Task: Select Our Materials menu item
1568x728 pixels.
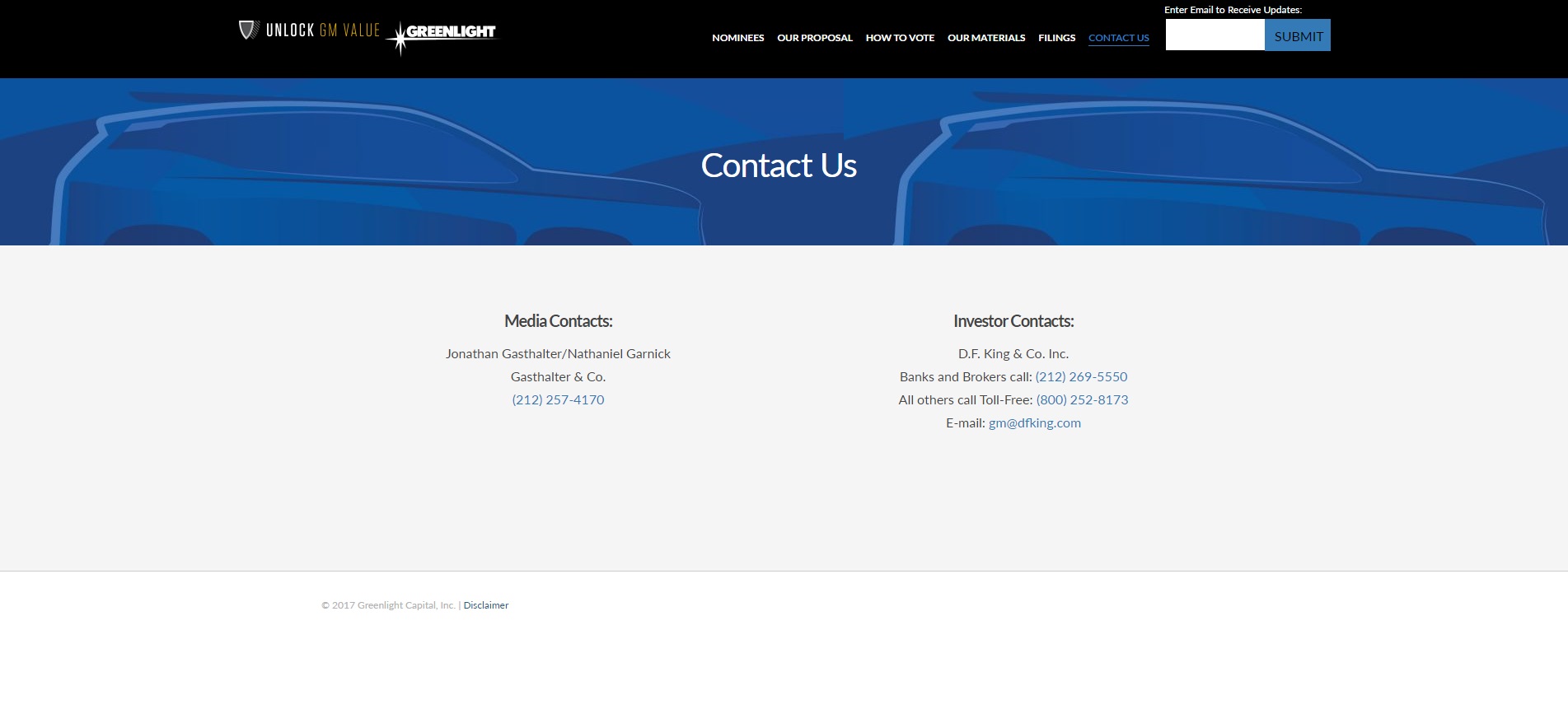Action: coord(986,38)
